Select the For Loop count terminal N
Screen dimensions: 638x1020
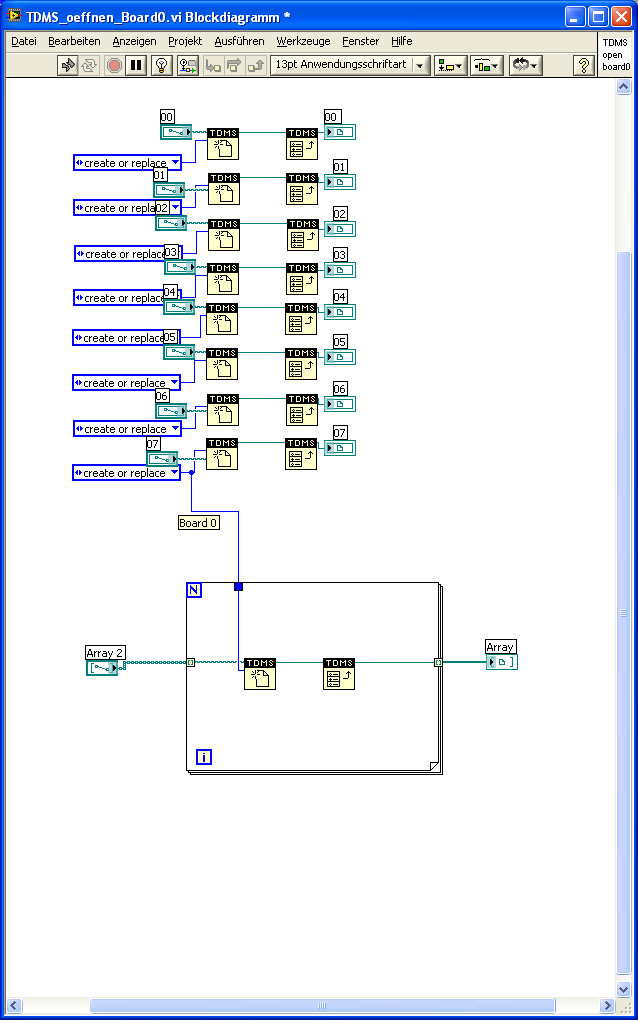pos(194,590)
